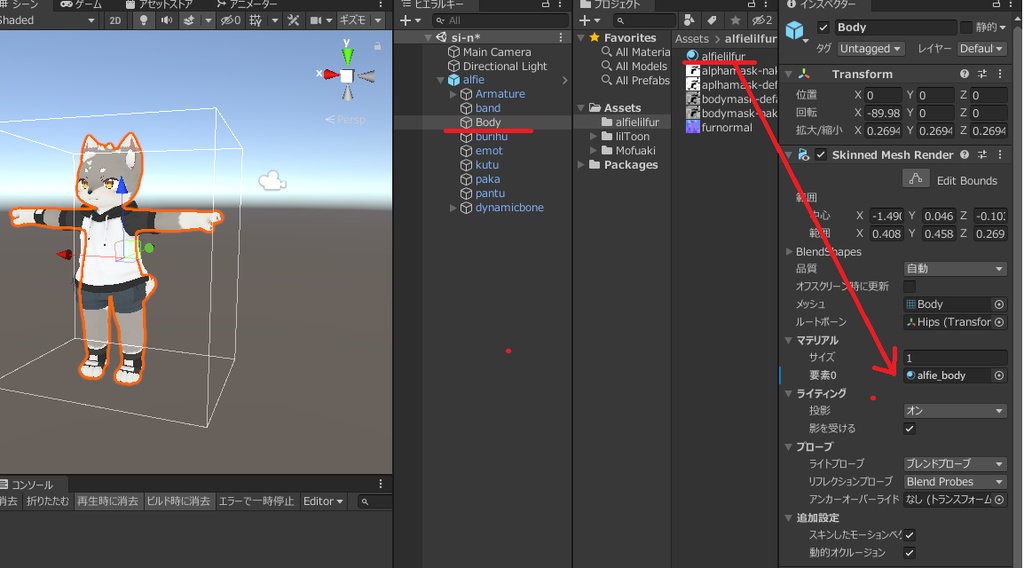Open Skinned Mesh Renderer preset icon
The width and height of the screenshot is (1024, 568).
pos(982,155)
